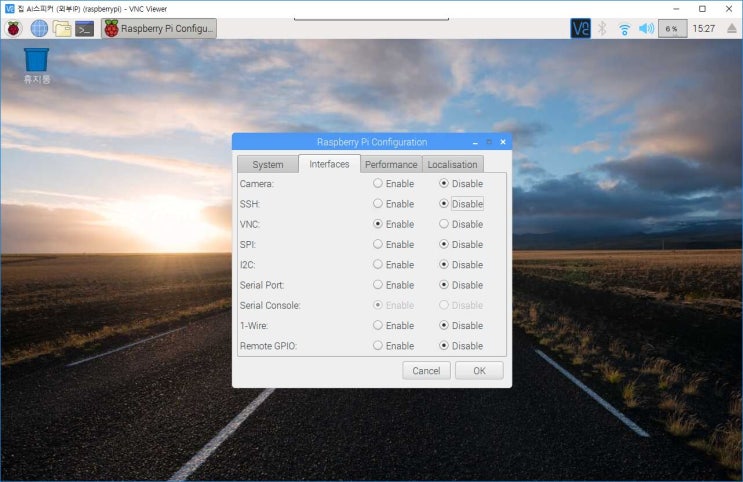Viewport: 743px width, 482px height.
Task: Click the CPU usage monitor showing 6%
Action: tap(672, 29)
